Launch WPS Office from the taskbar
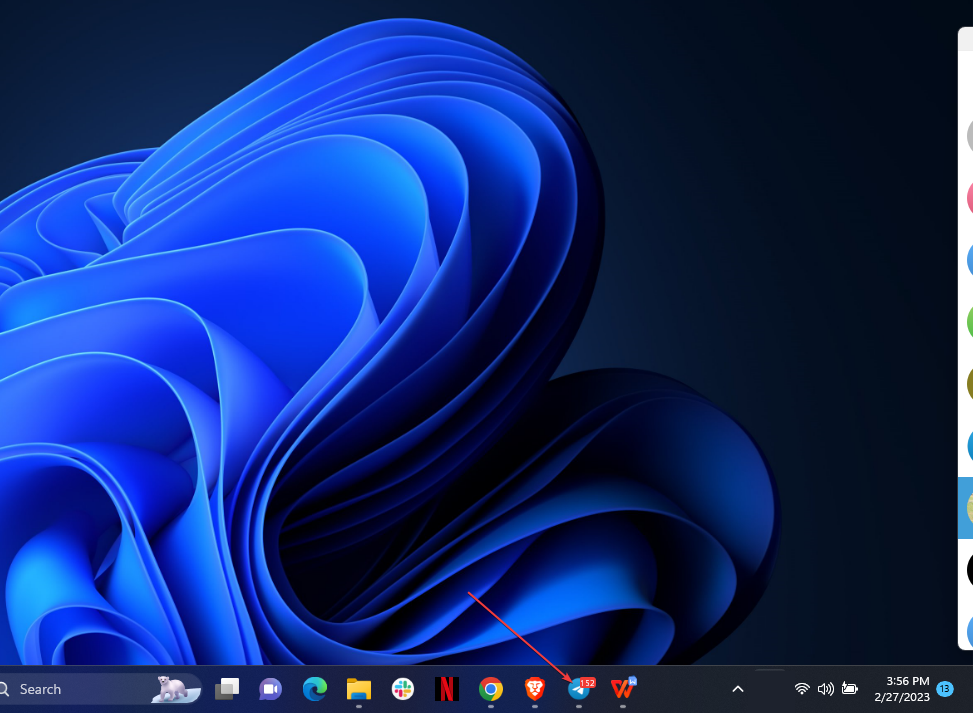Image resolution: width=973 pixels, height=713 pixels. [623, 689]
